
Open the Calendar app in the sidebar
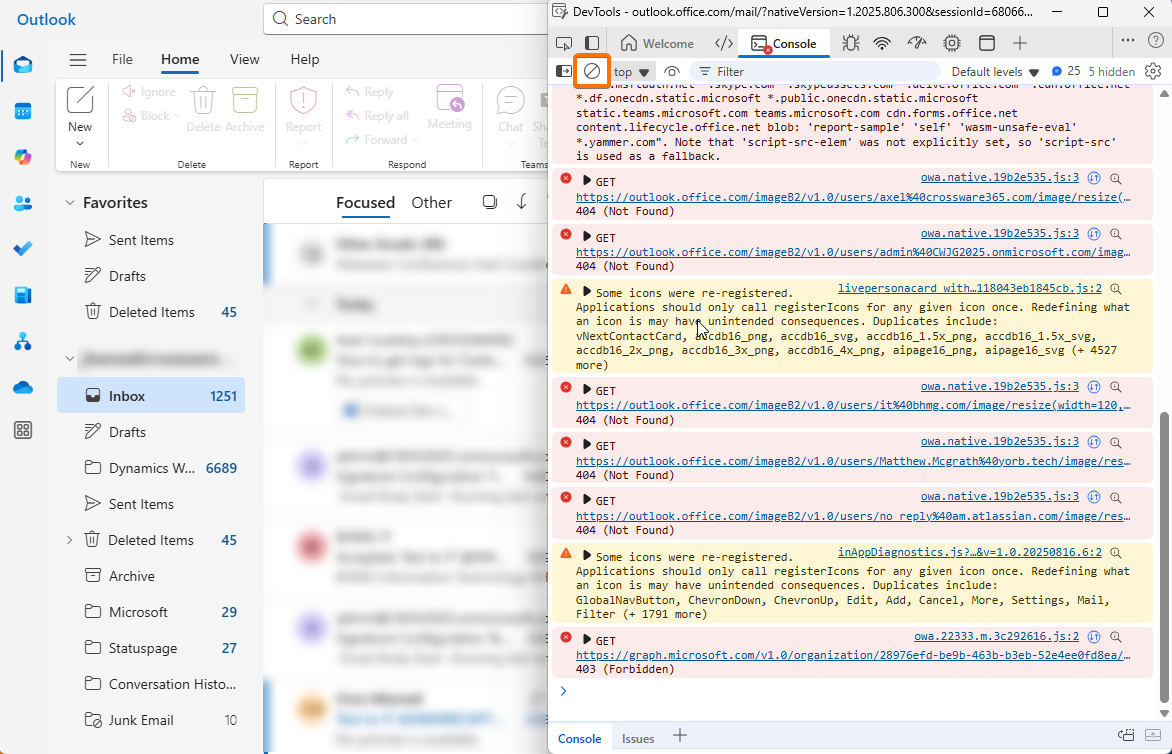point(23,111)
